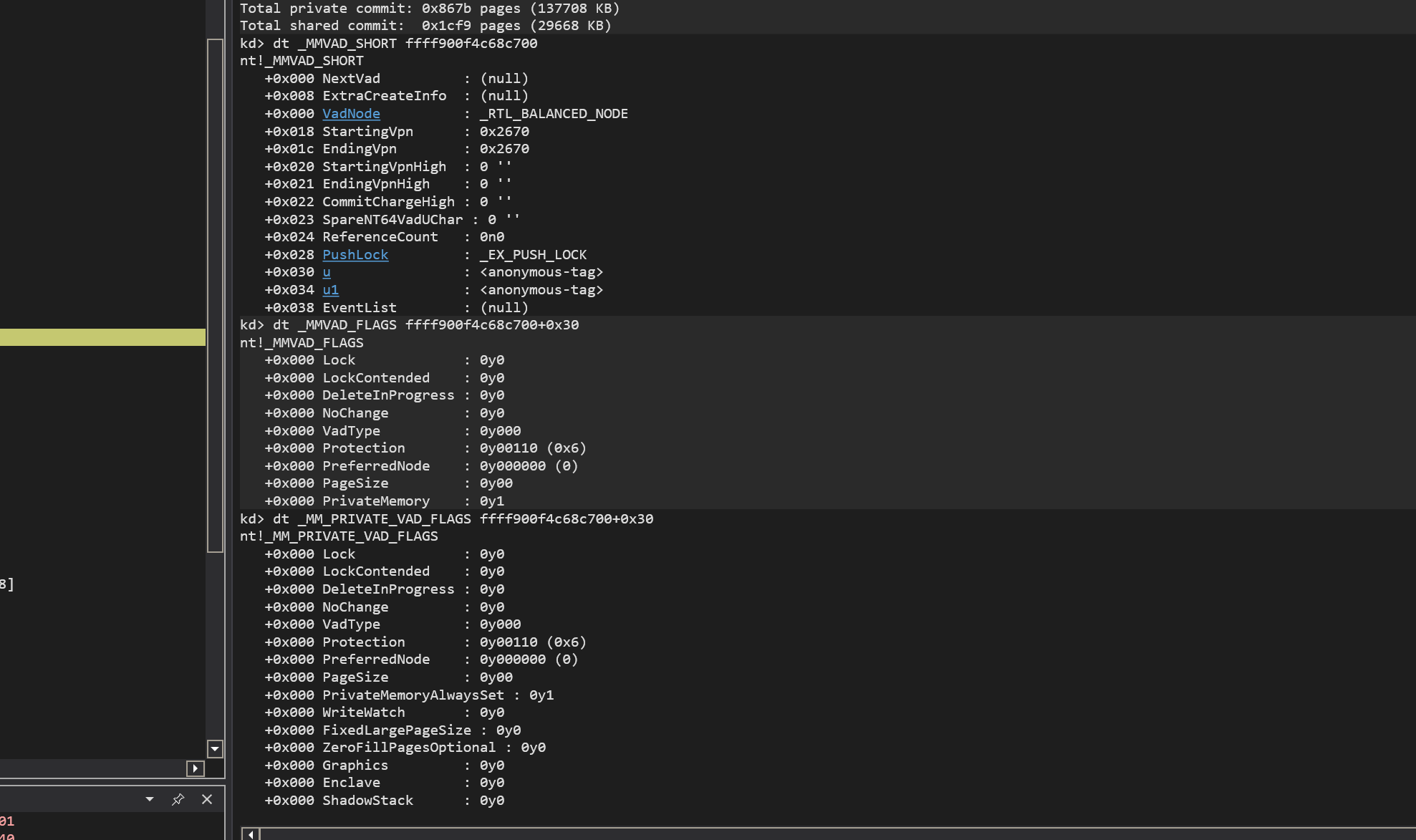Click the ZeroFillPagesOptional field row
This screenshot has height=840, width=1416.
(405, 748)
